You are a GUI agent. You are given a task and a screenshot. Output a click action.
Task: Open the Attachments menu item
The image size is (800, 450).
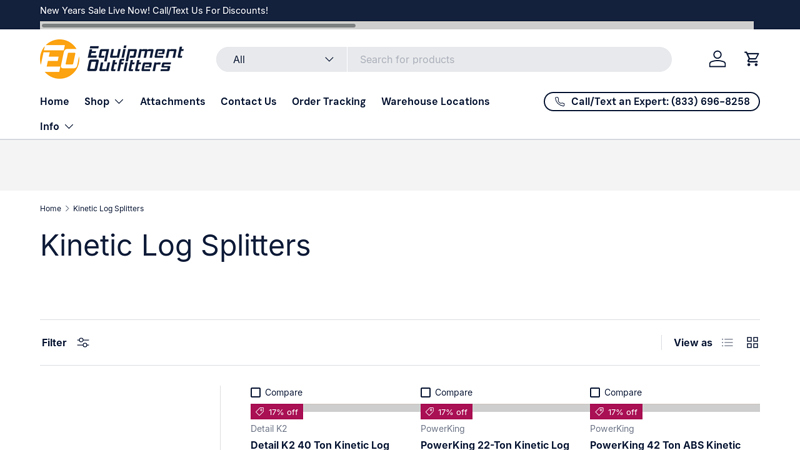coord(172,102)
